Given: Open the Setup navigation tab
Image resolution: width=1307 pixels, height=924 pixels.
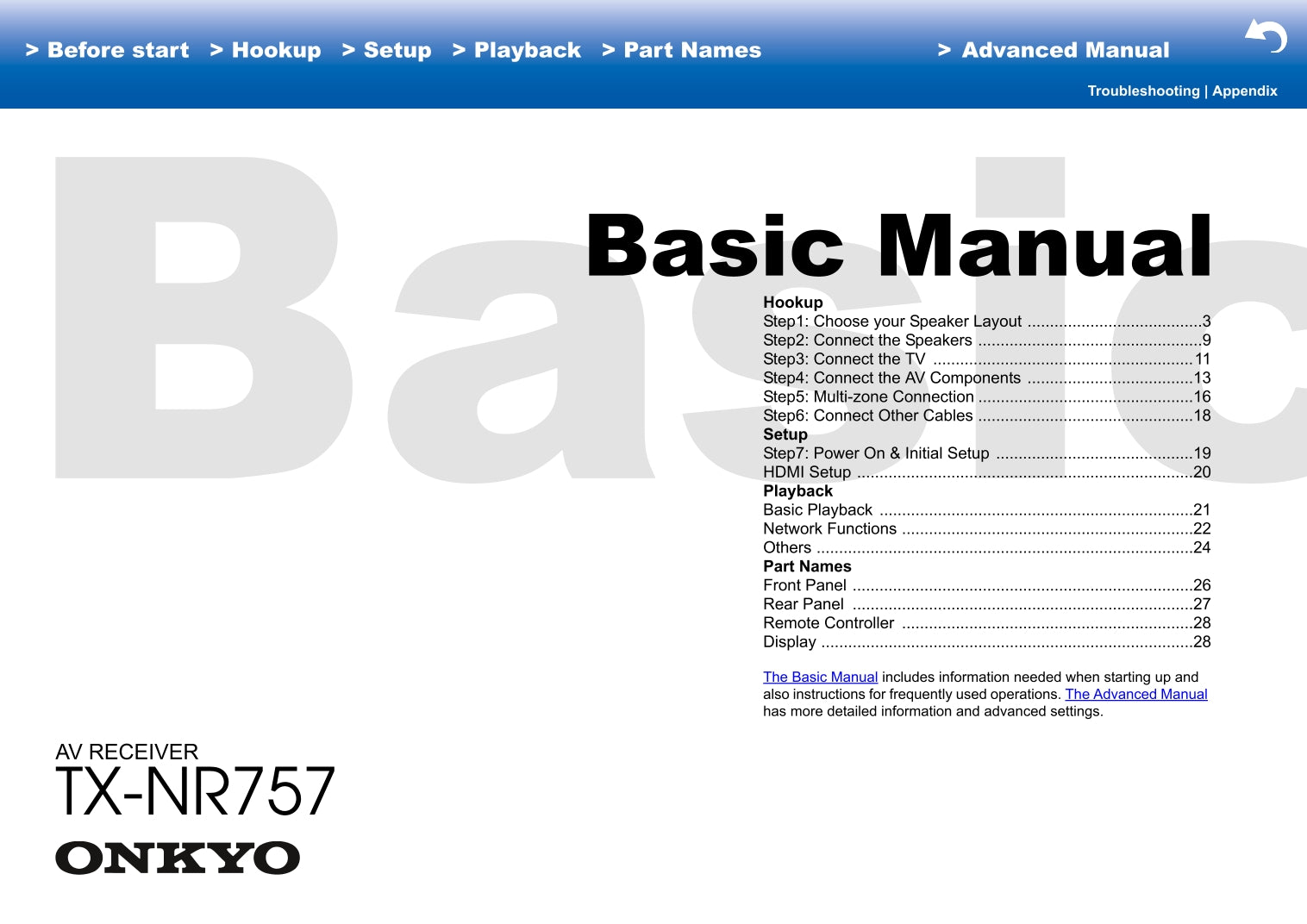Looking at the screenshot, I should (387, 50).
